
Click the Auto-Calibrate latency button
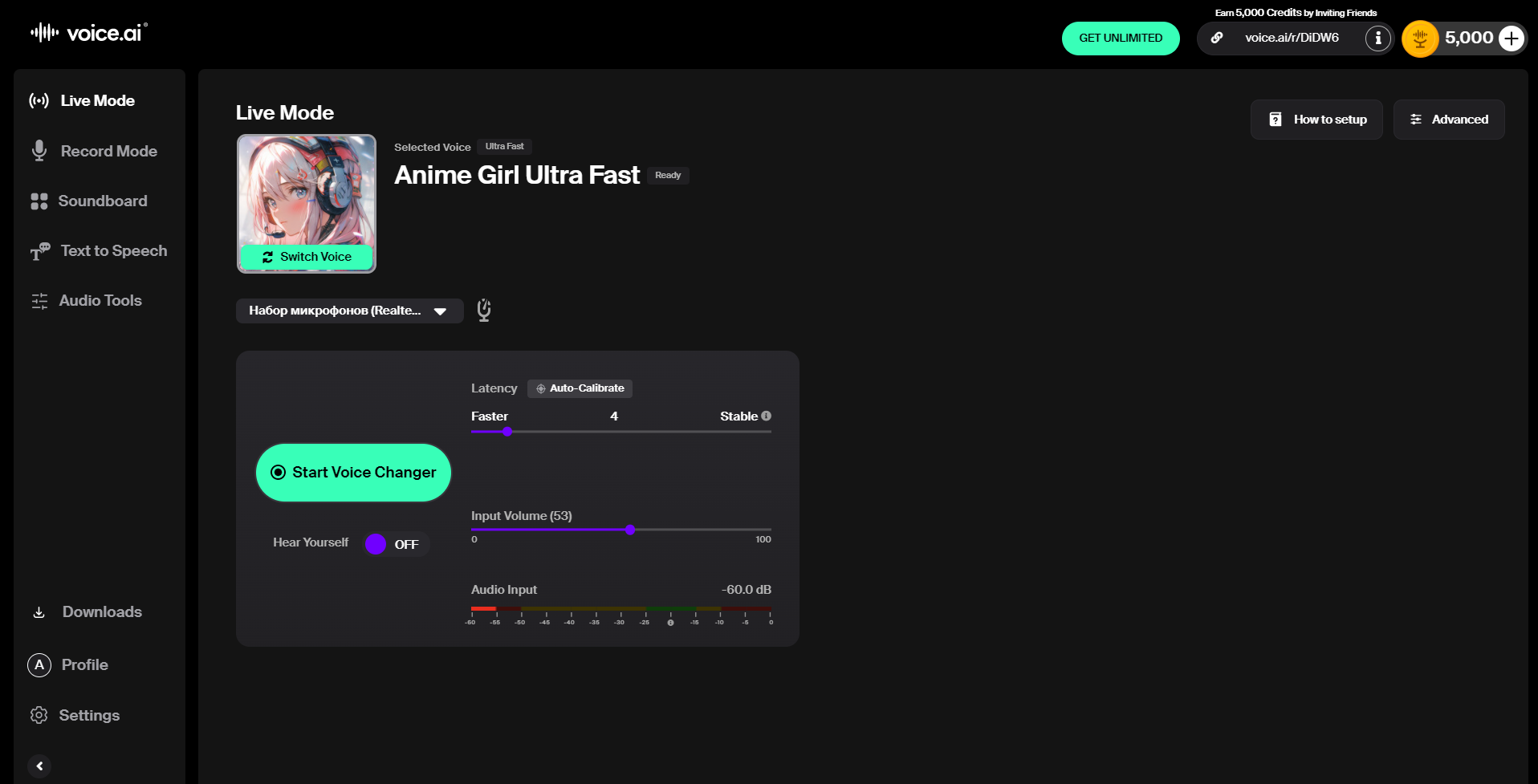(580, 388)
